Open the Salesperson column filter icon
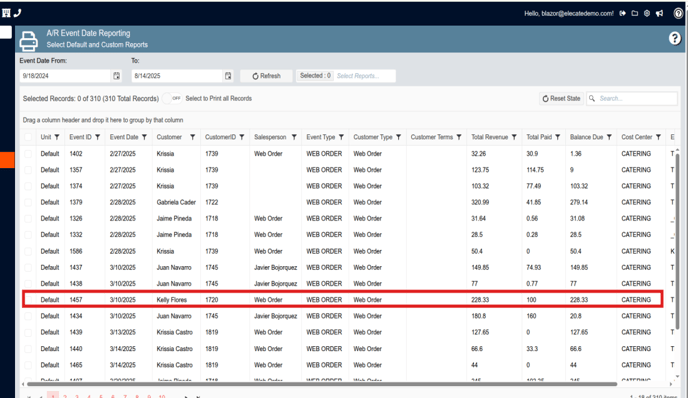Screen dimensions: 688x398 point(294,137)
